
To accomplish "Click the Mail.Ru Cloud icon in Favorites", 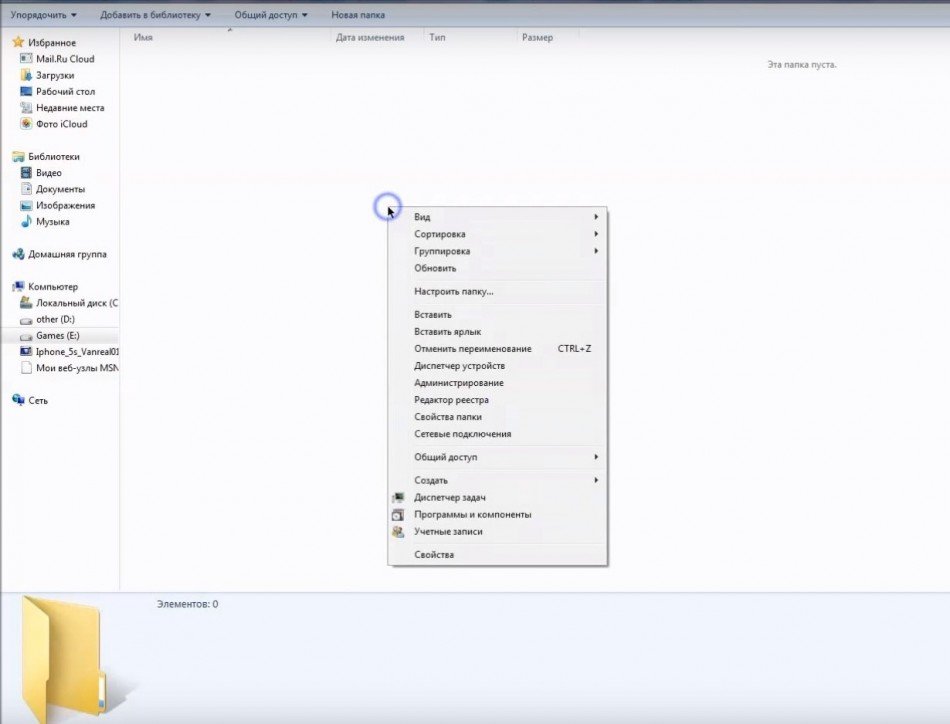I will tap(27, 59).
